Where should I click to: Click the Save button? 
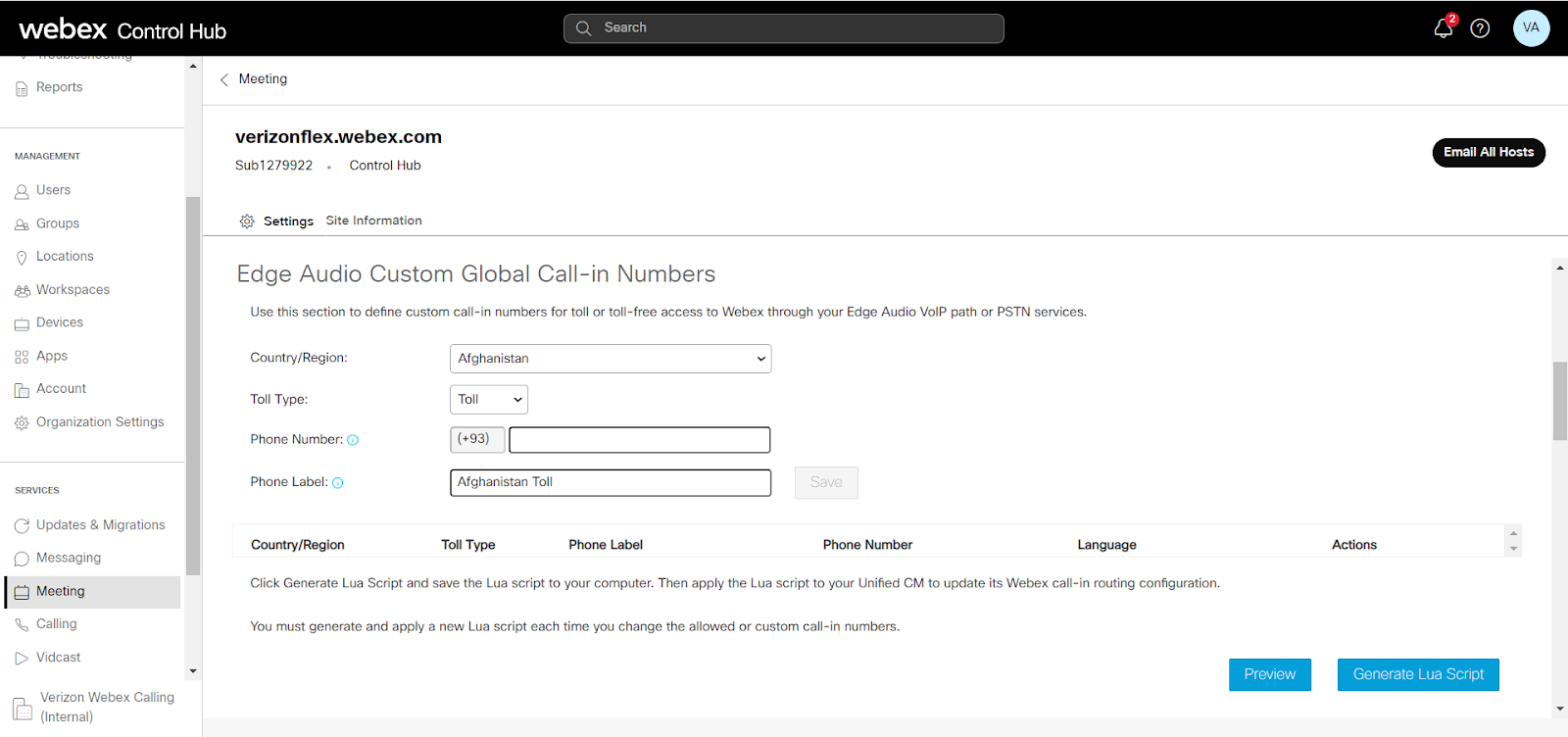[x=826, y=482]
